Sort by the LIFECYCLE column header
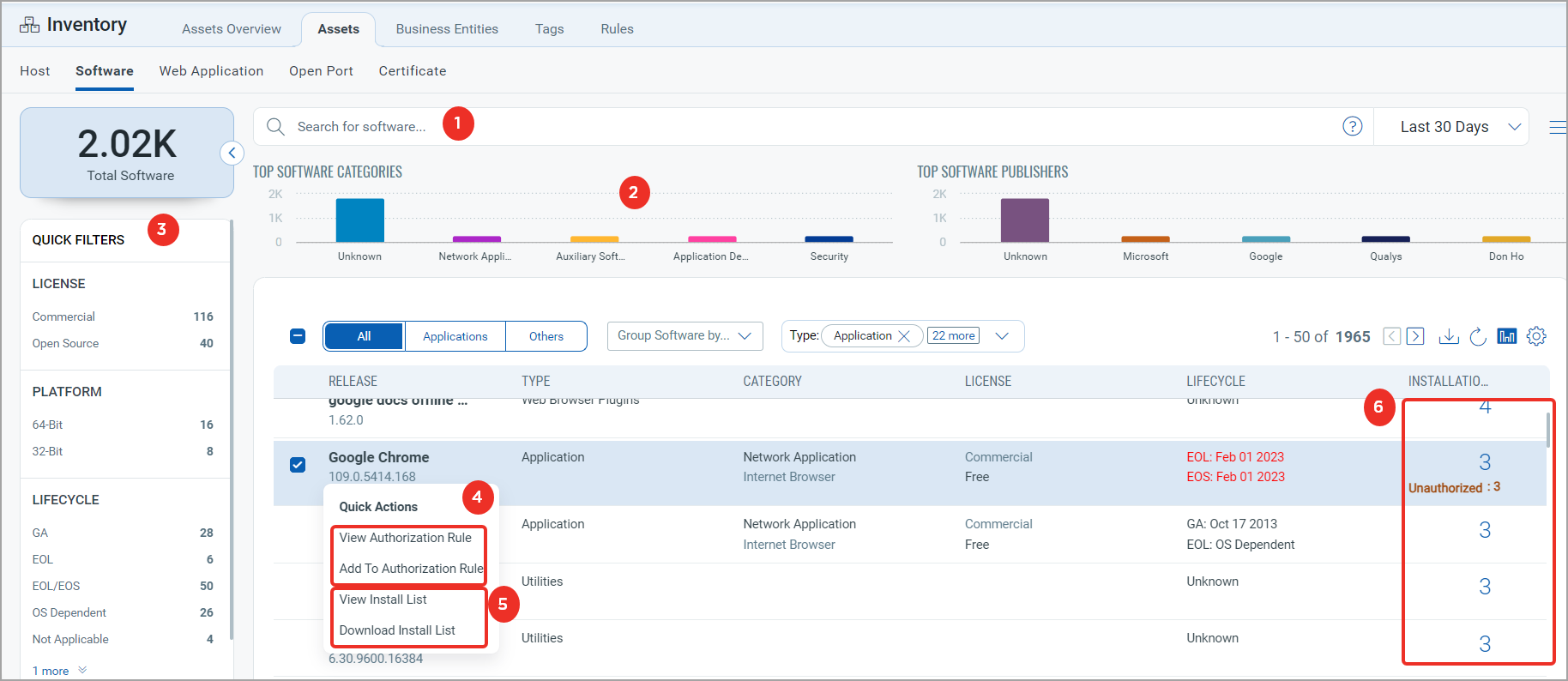 pyautogui.click(x=1215, y=382)
